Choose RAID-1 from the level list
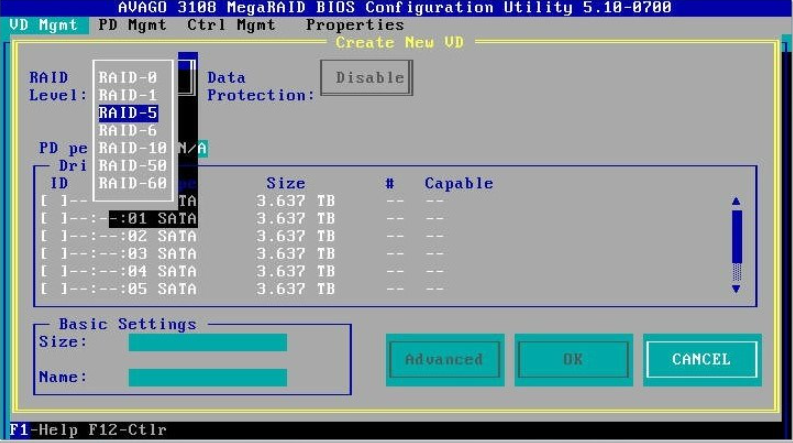Viewport: 793px width, 443px height. pyautogui.click(x=128, y=95)
